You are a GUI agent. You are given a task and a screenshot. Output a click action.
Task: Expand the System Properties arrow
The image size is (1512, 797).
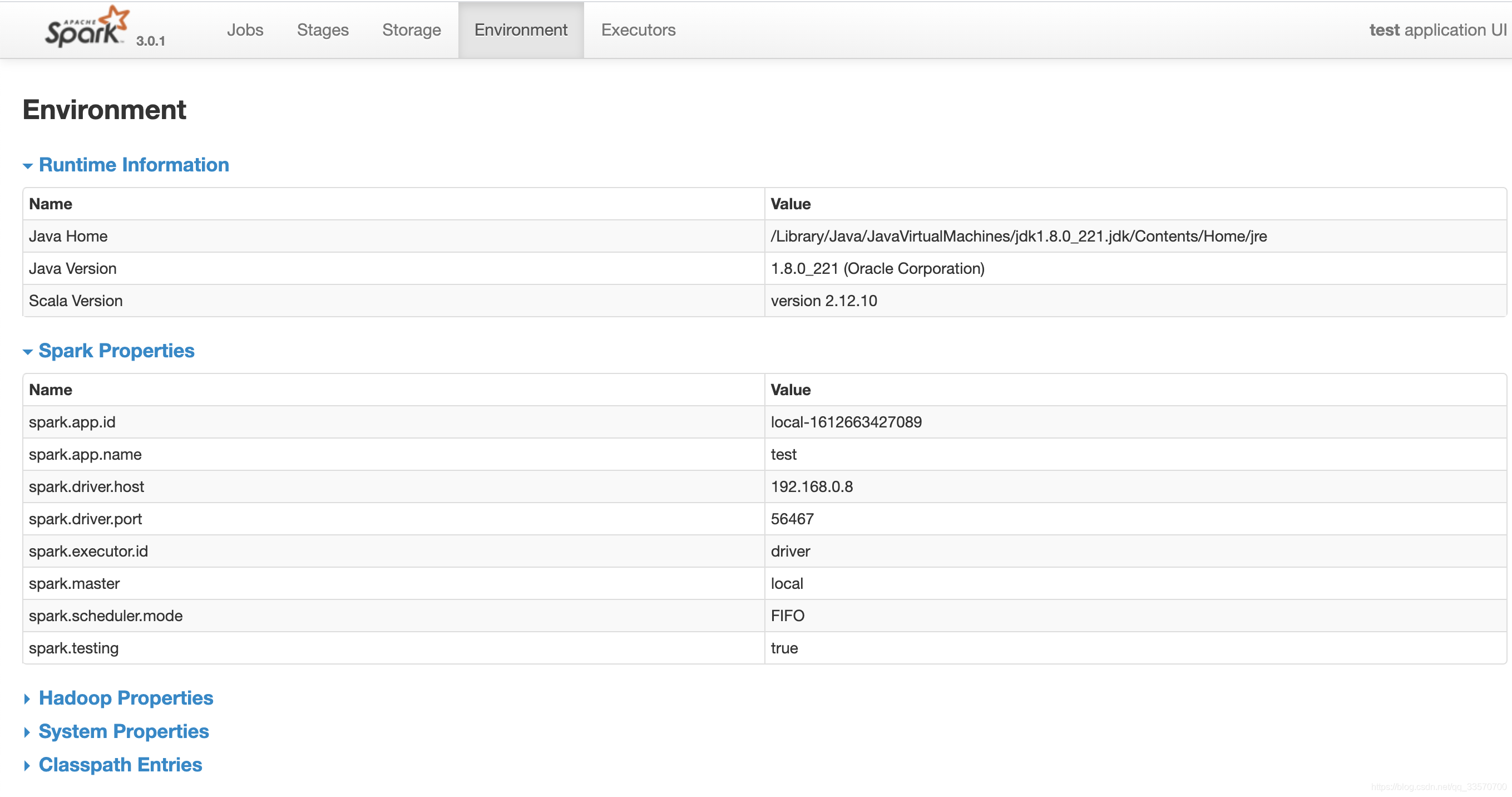click(x=27, y=732)
